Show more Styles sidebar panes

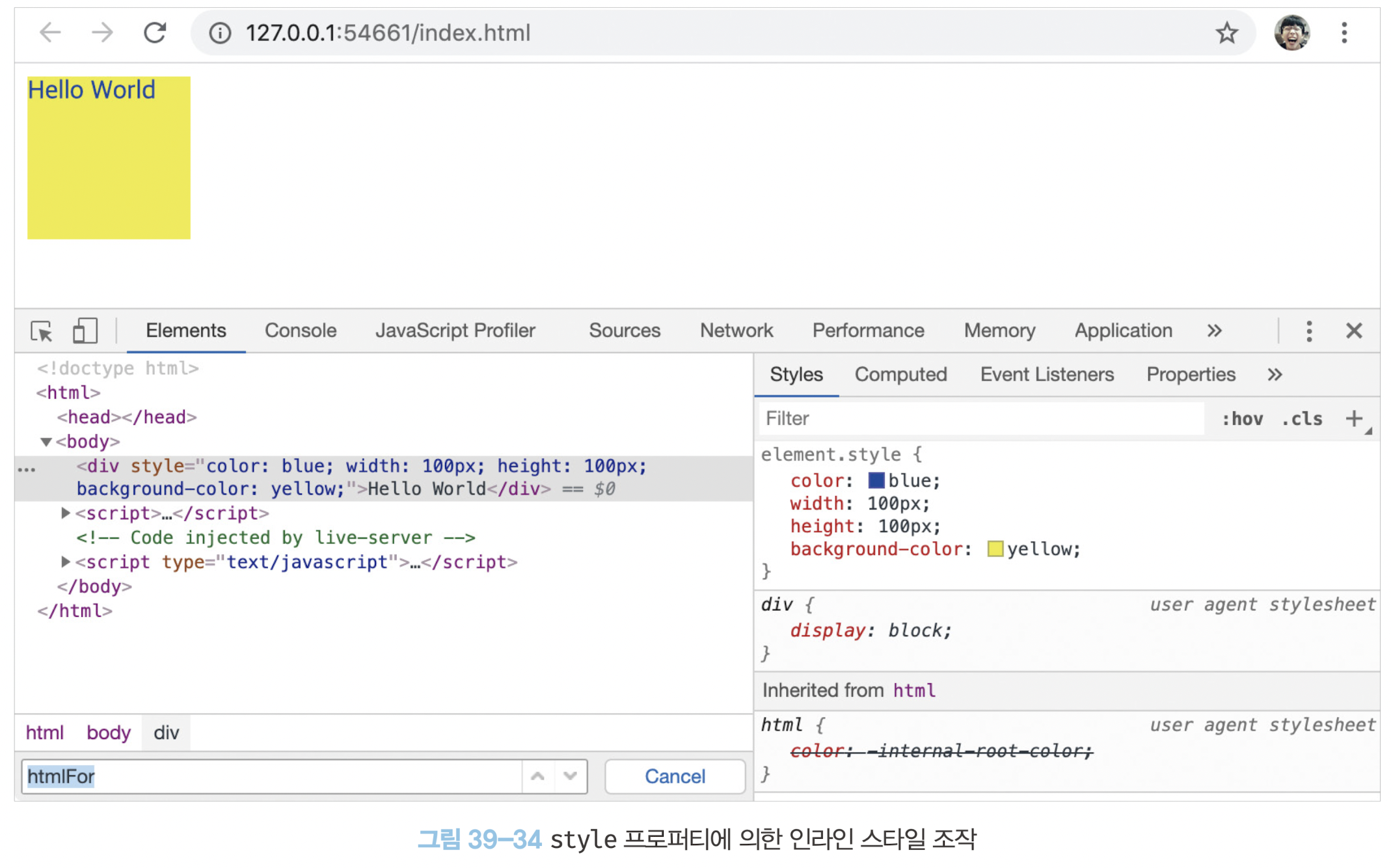coord(1275,375)
